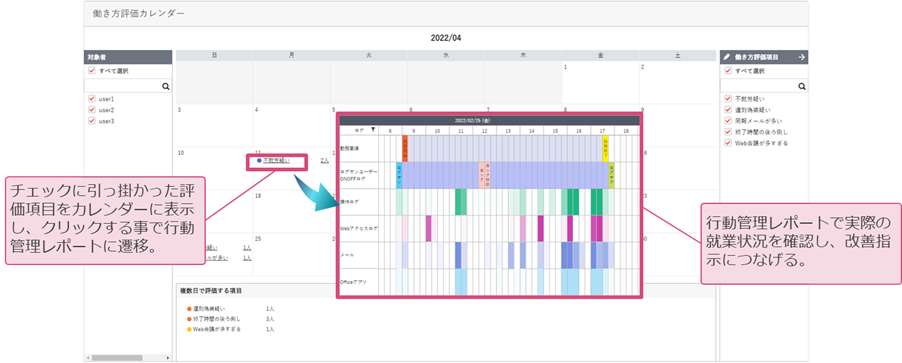Uncheck 同報メールが多い evaluation item
The width and height of the screenshot is (902, 363).
coord(728,121)
